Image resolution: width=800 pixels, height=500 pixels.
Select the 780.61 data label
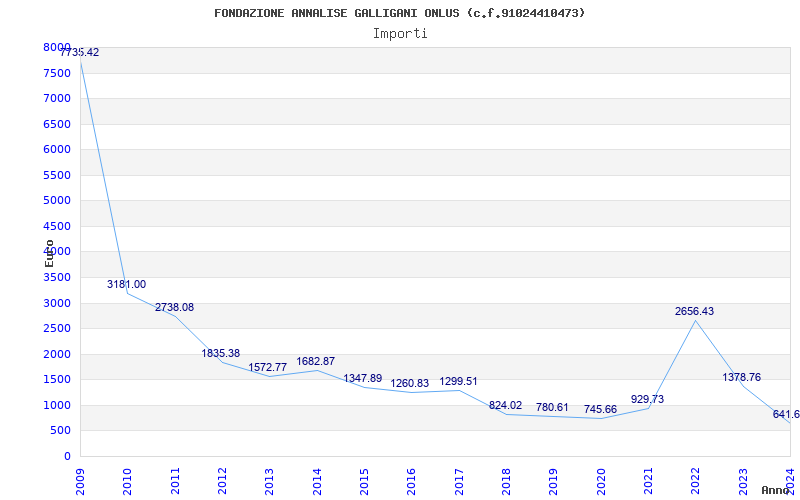click(x=552, y=407)
